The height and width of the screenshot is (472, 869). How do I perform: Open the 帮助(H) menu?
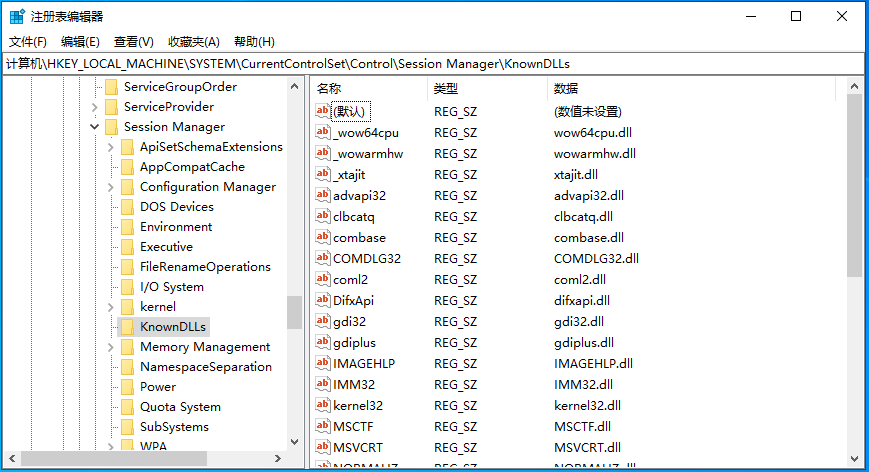(254, 42)
